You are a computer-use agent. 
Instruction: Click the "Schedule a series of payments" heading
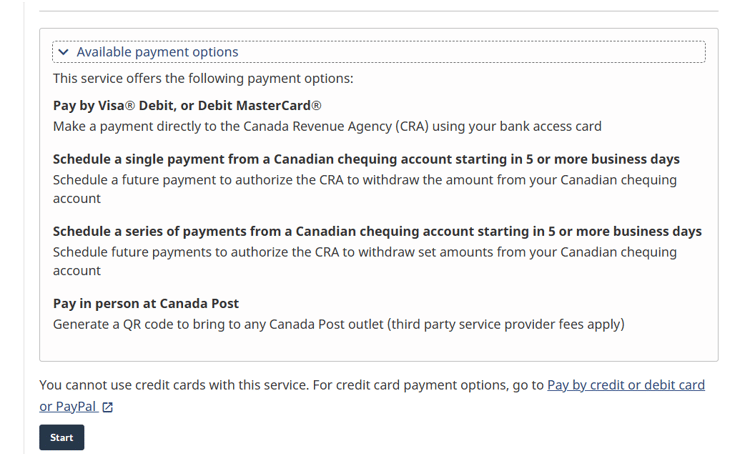click(x=377, y=231)
